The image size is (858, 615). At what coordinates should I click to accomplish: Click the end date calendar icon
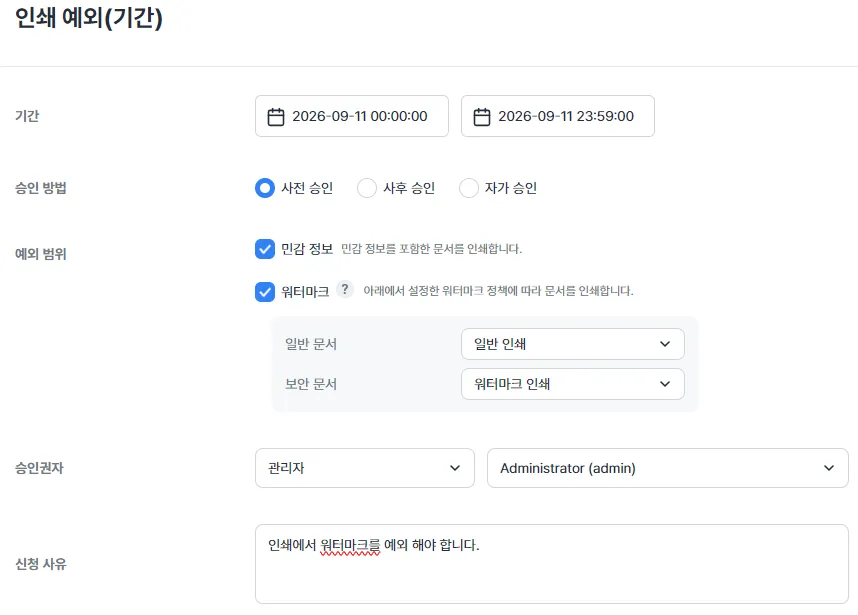coord(482,117)
